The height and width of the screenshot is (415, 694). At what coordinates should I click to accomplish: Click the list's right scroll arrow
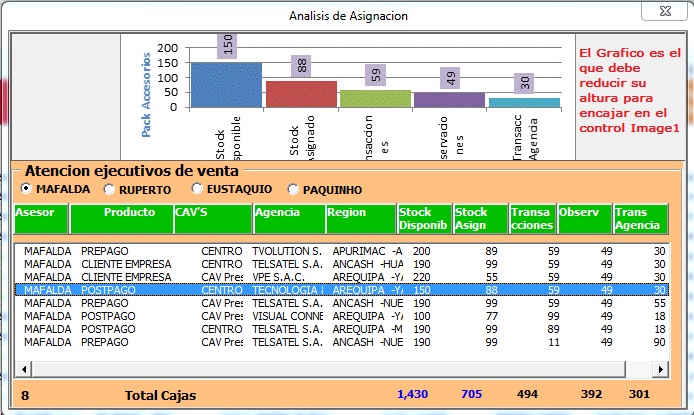coord(660,369)
